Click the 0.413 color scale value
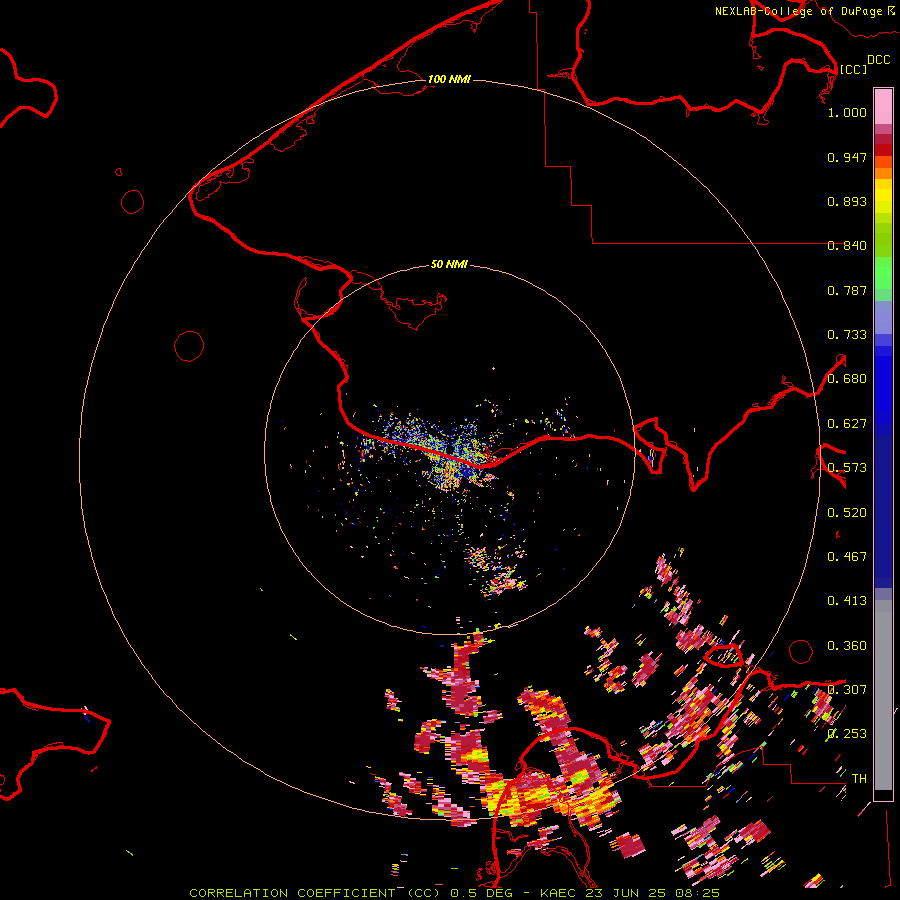The image size is (900, 900). (x=847, y=601)
